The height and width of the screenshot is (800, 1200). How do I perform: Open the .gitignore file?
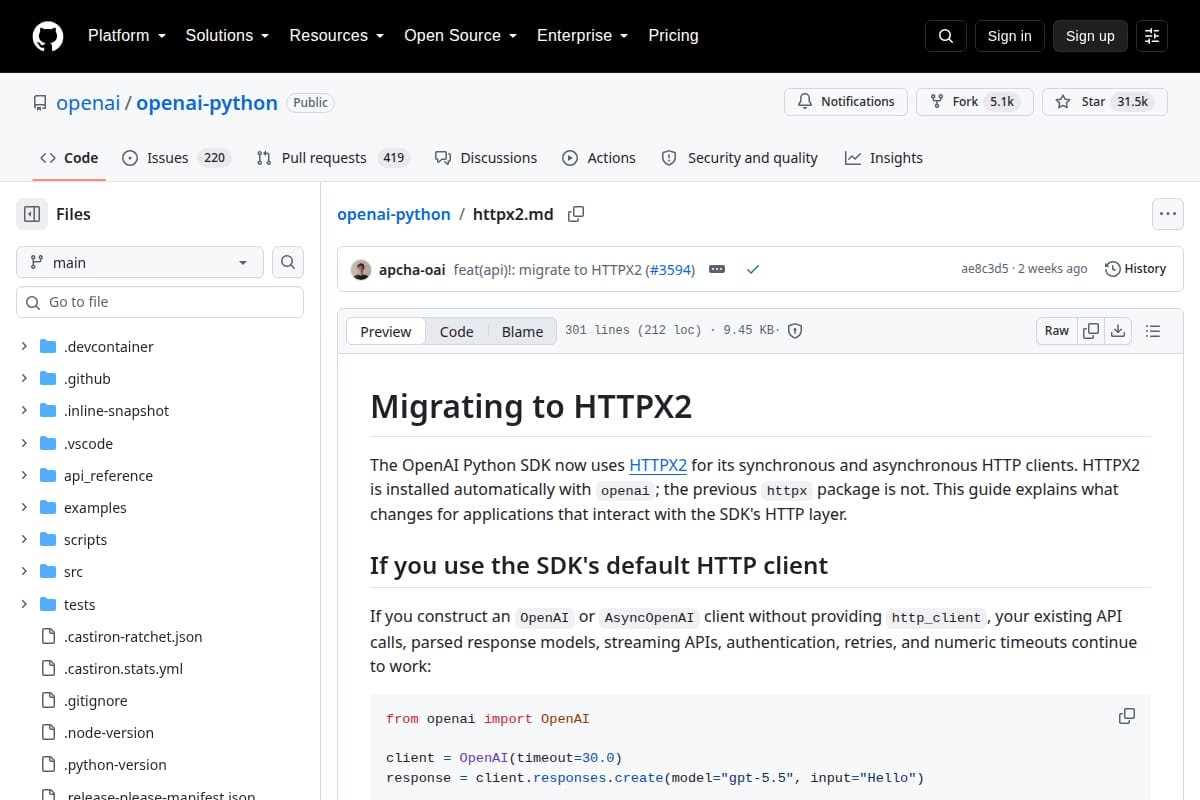pyautogui.click(x=95, y=701)
